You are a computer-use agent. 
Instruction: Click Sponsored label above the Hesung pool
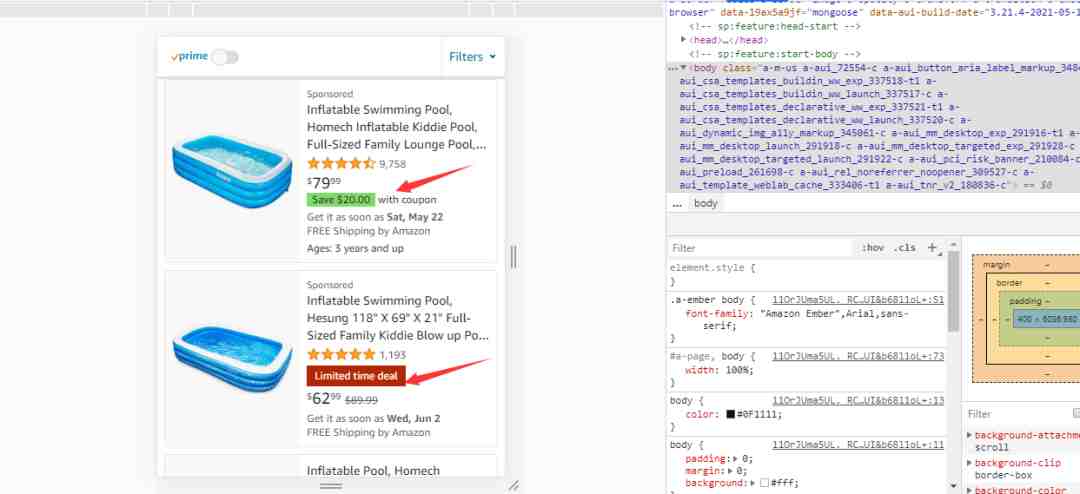(x=330, y=285)
